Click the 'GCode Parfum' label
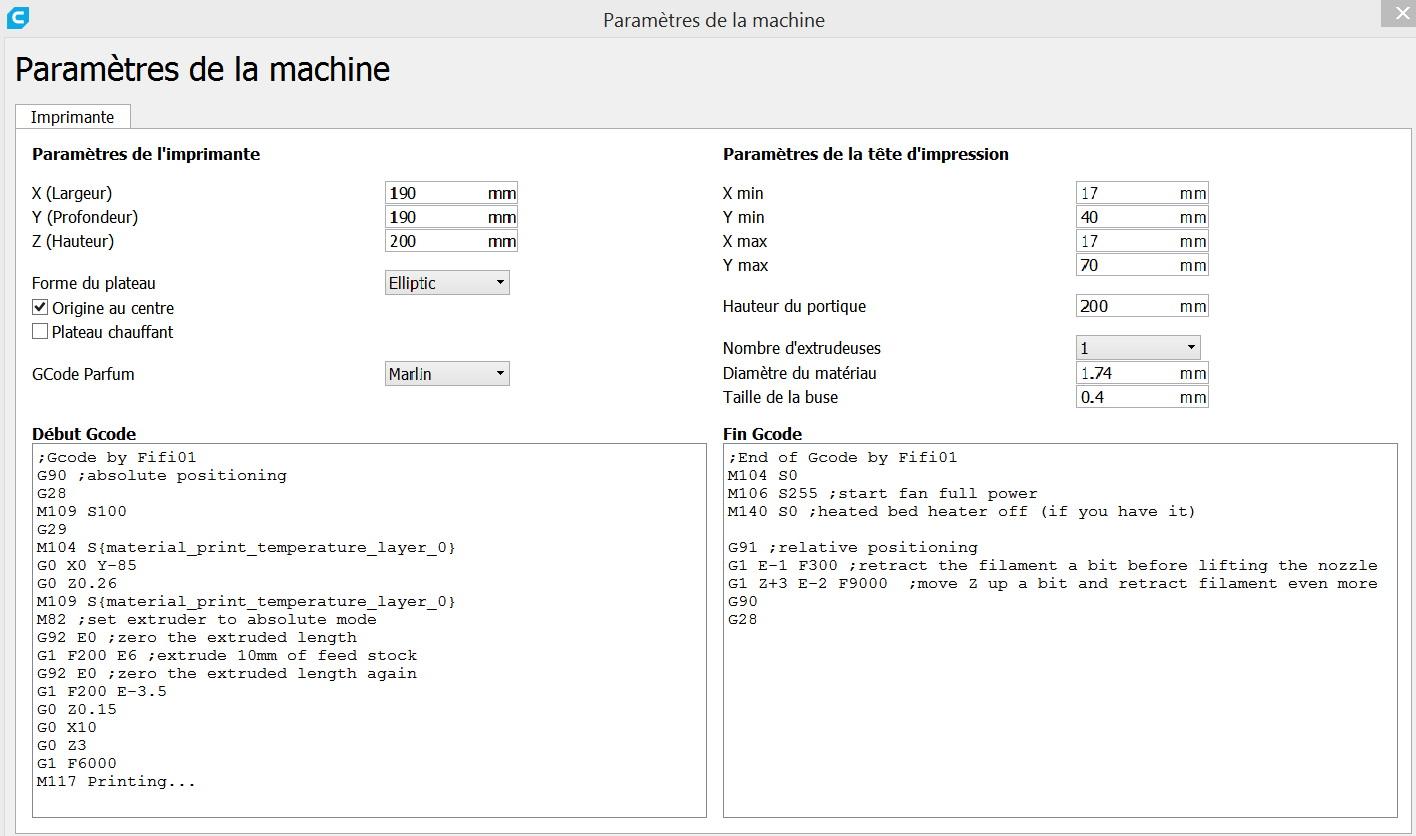The image size is (1416, 836). (83, 374)
